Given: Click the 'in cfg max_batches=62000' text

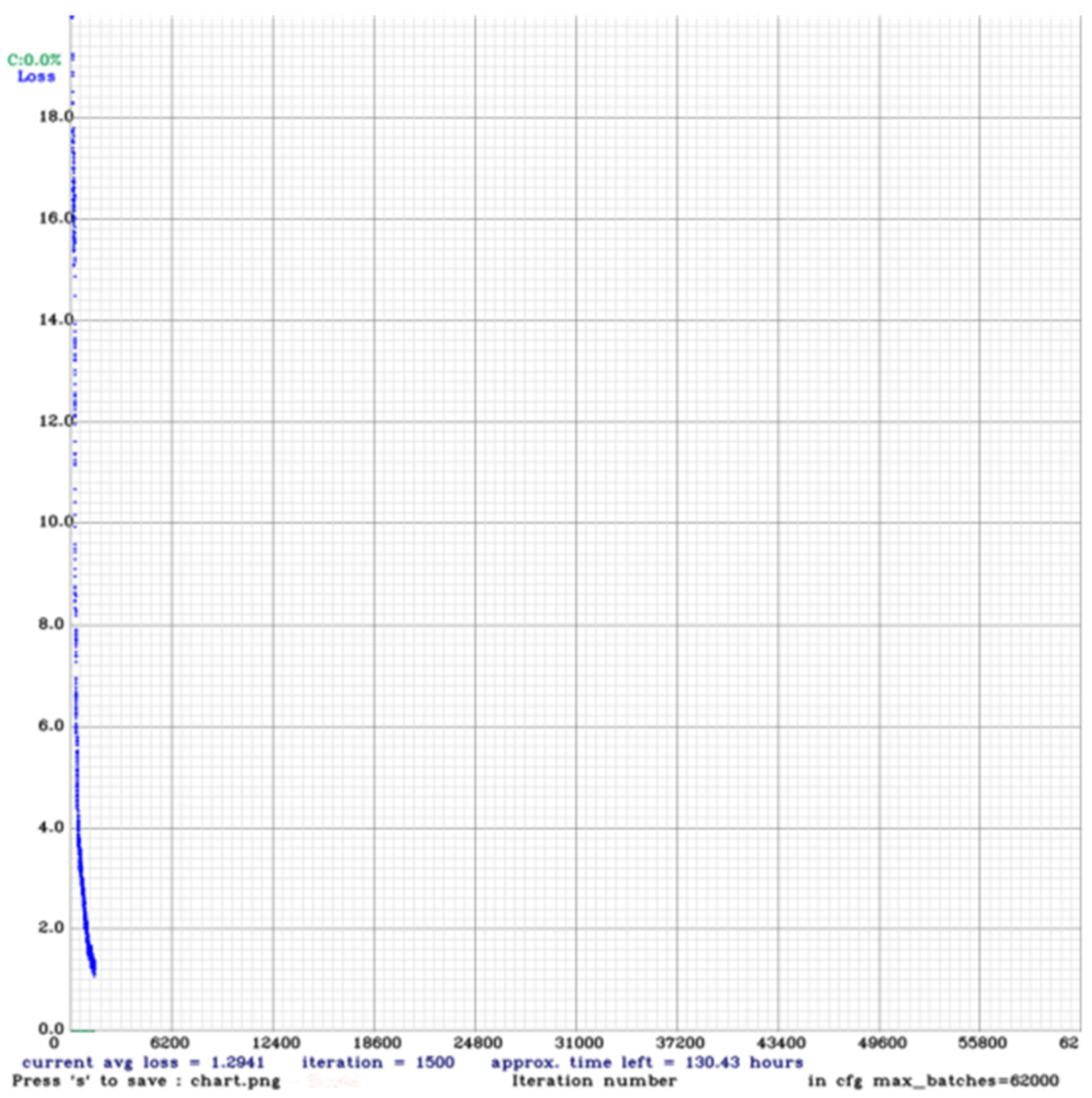Looking at the screenshot, I should (934, 1080).
